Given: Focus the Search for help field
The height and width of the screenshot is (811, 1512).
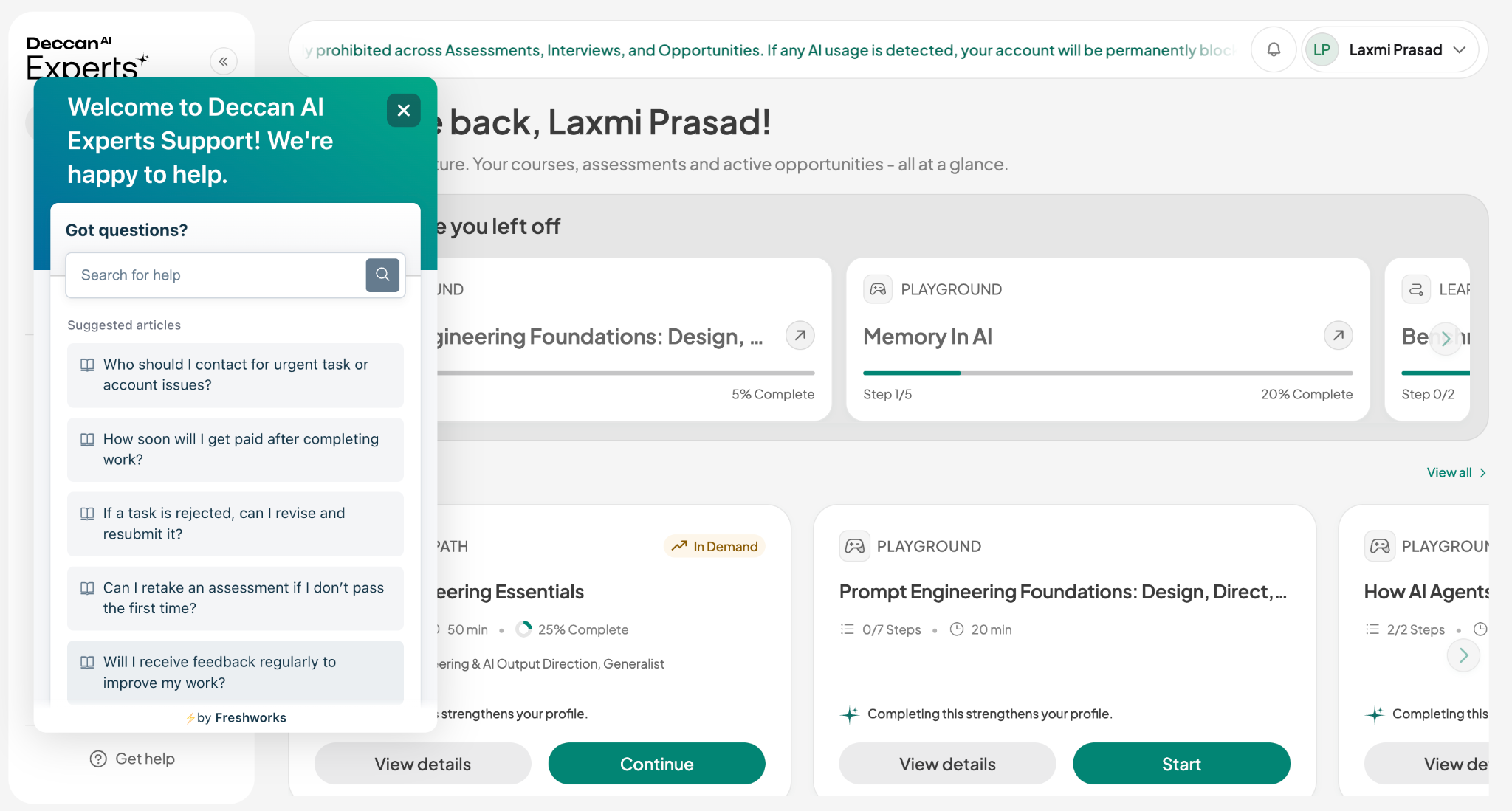Looking at the screenshot, I should coord(216,275).
